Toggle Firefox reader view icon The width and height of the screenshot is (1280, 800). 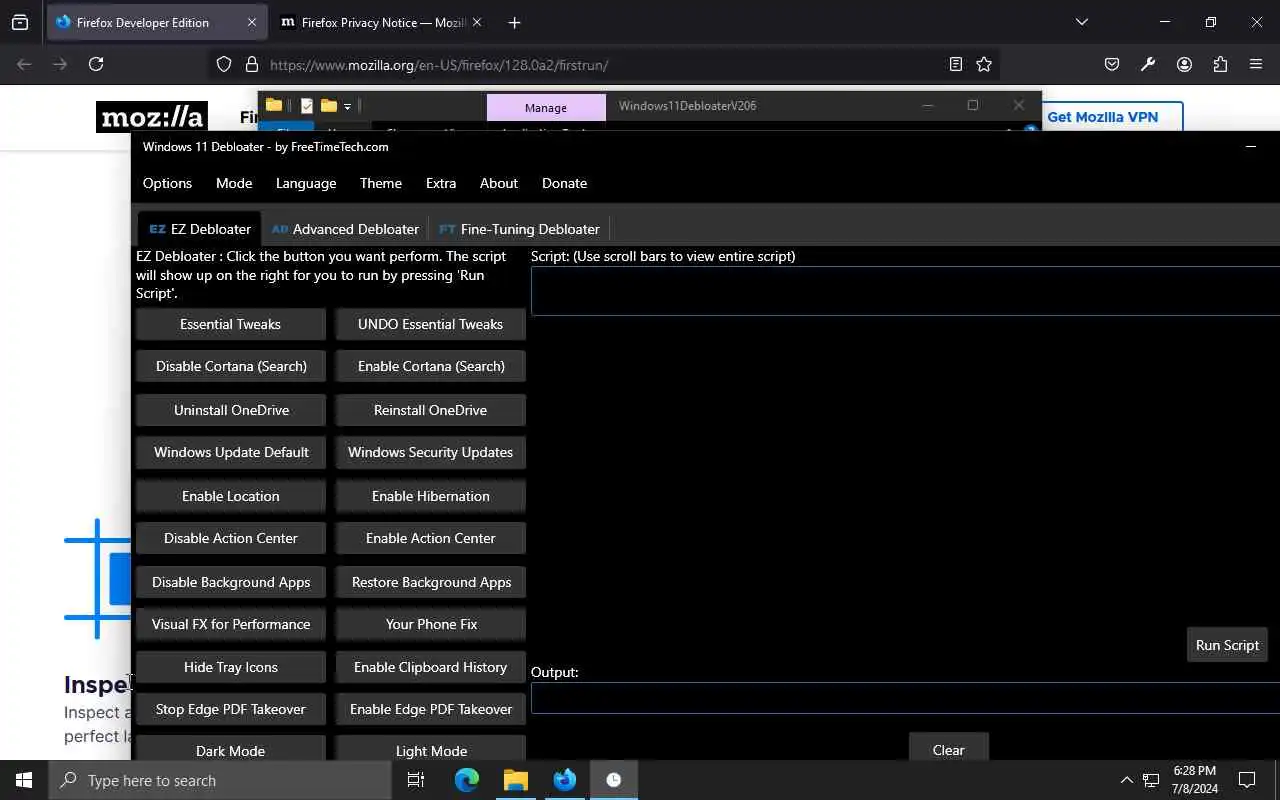tap(956, 64)
